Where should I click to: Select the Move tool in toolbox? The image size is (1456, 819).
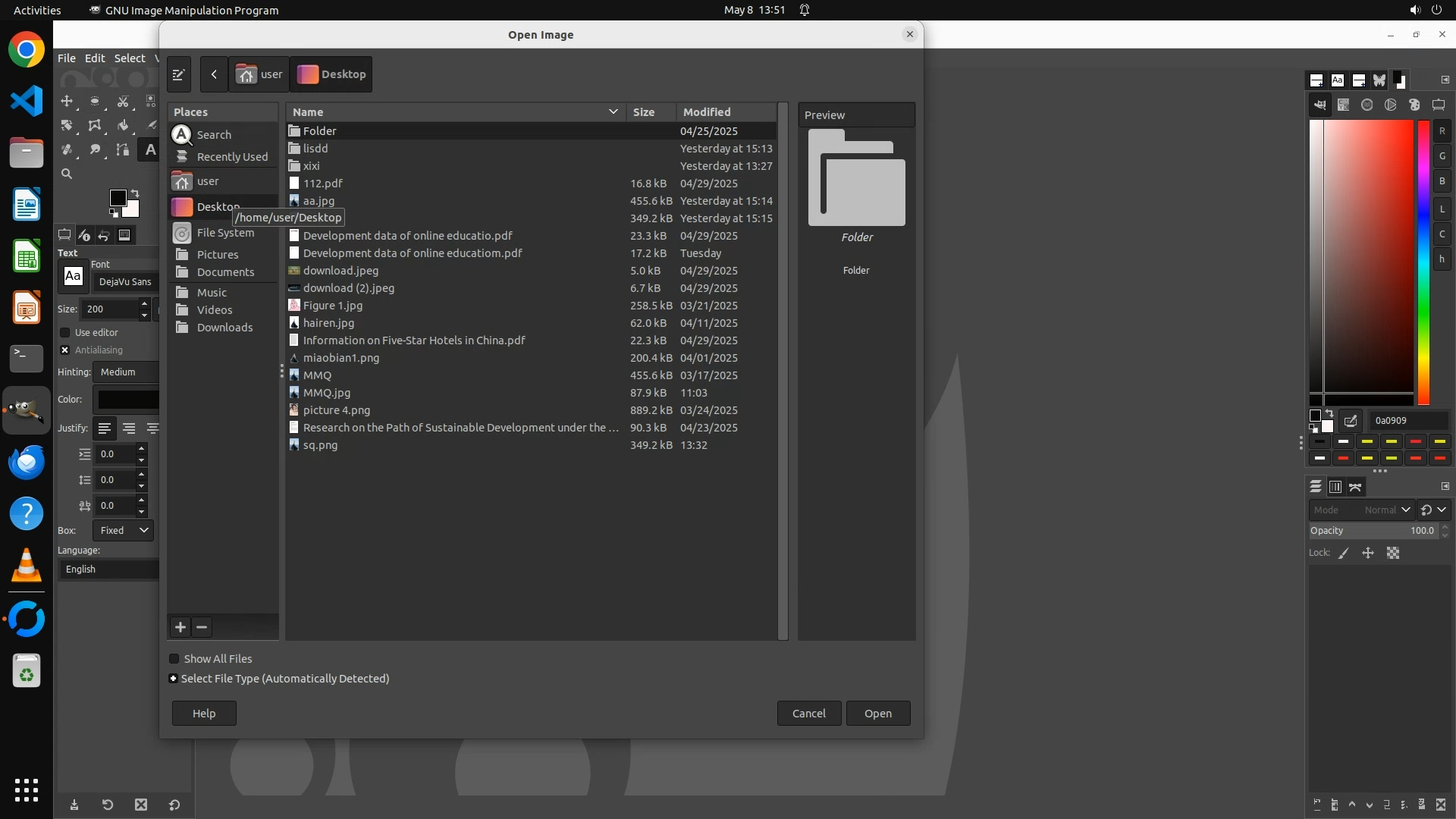(x=67, y=101)
